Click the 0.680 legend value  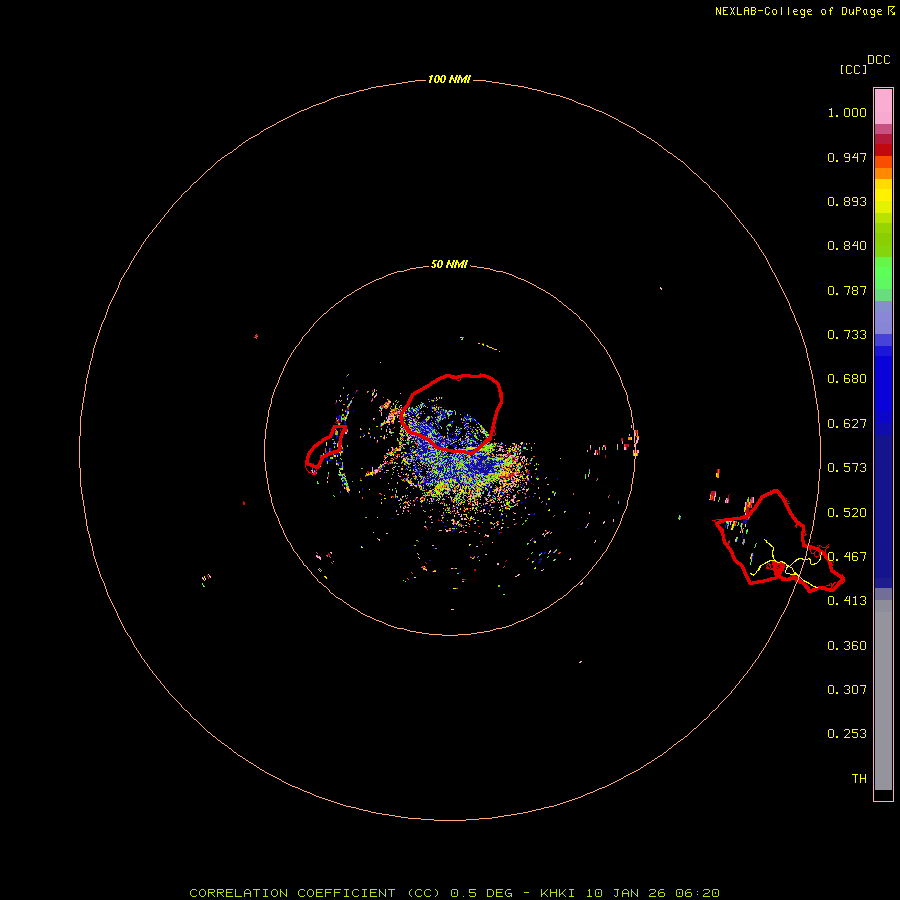coord(847,379)
